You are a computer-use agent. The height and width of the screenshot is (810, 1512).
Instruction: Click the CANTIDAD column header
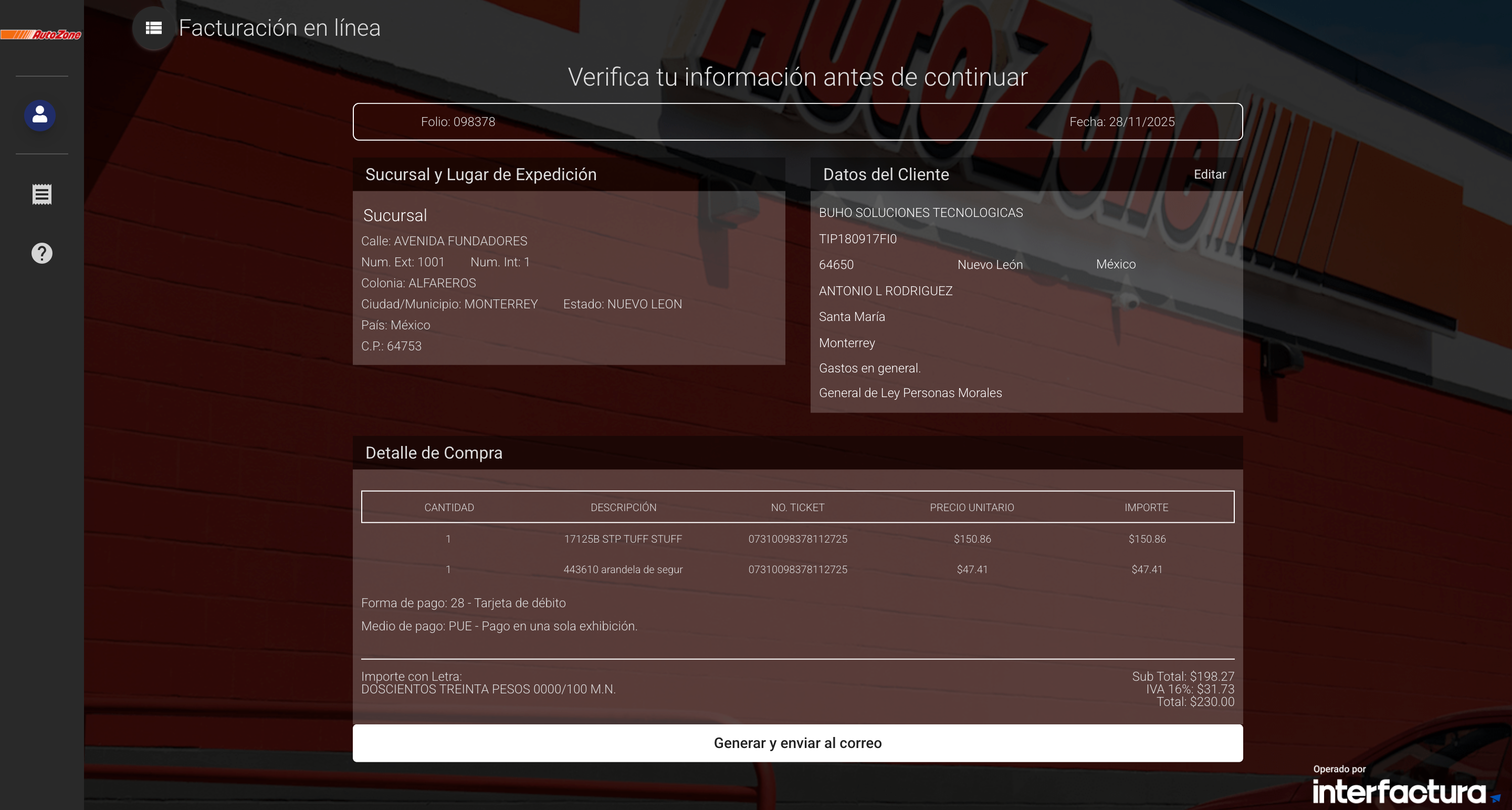449,507
